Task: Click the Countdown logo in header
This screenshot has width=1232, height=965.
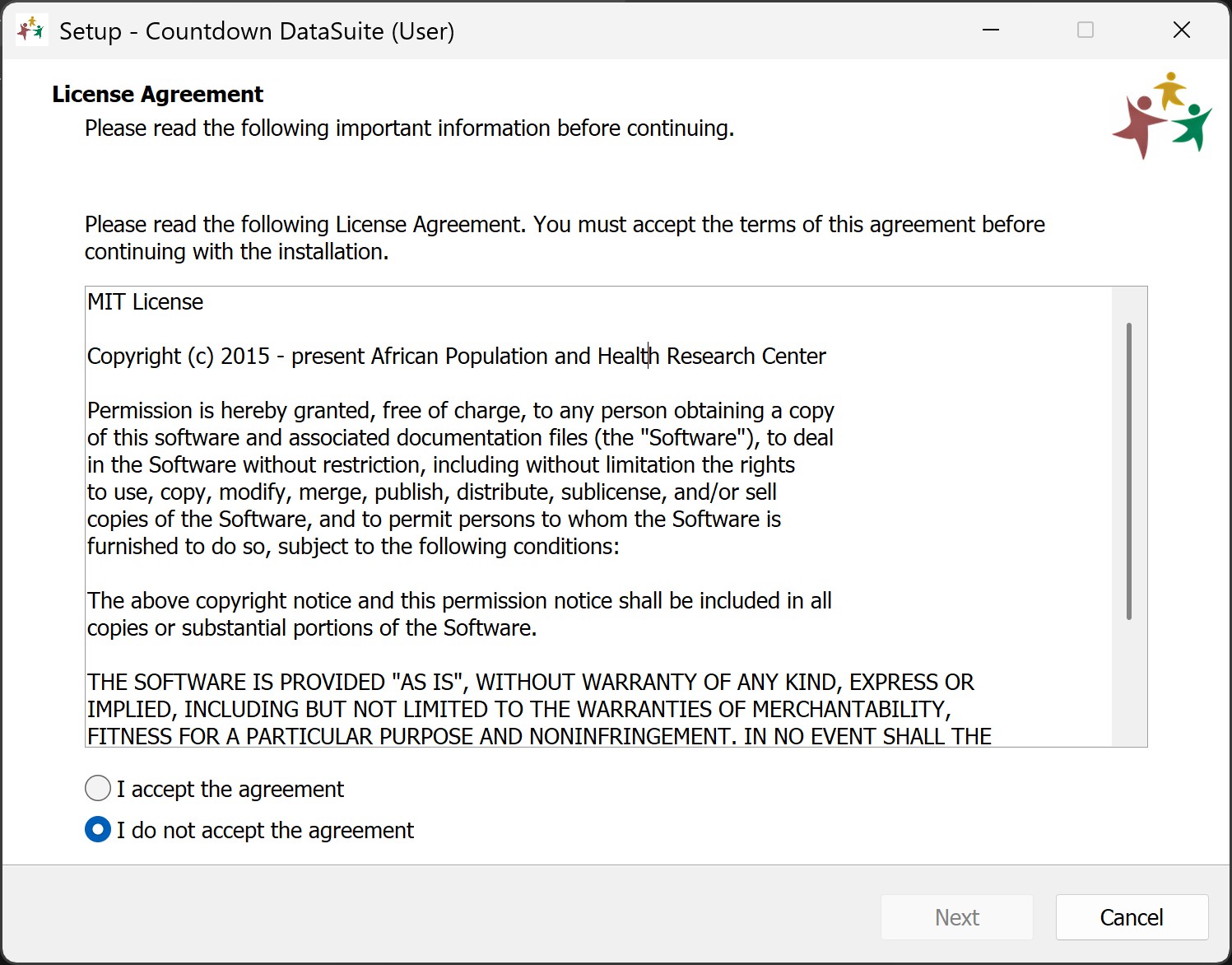Action: [1162, 115]
